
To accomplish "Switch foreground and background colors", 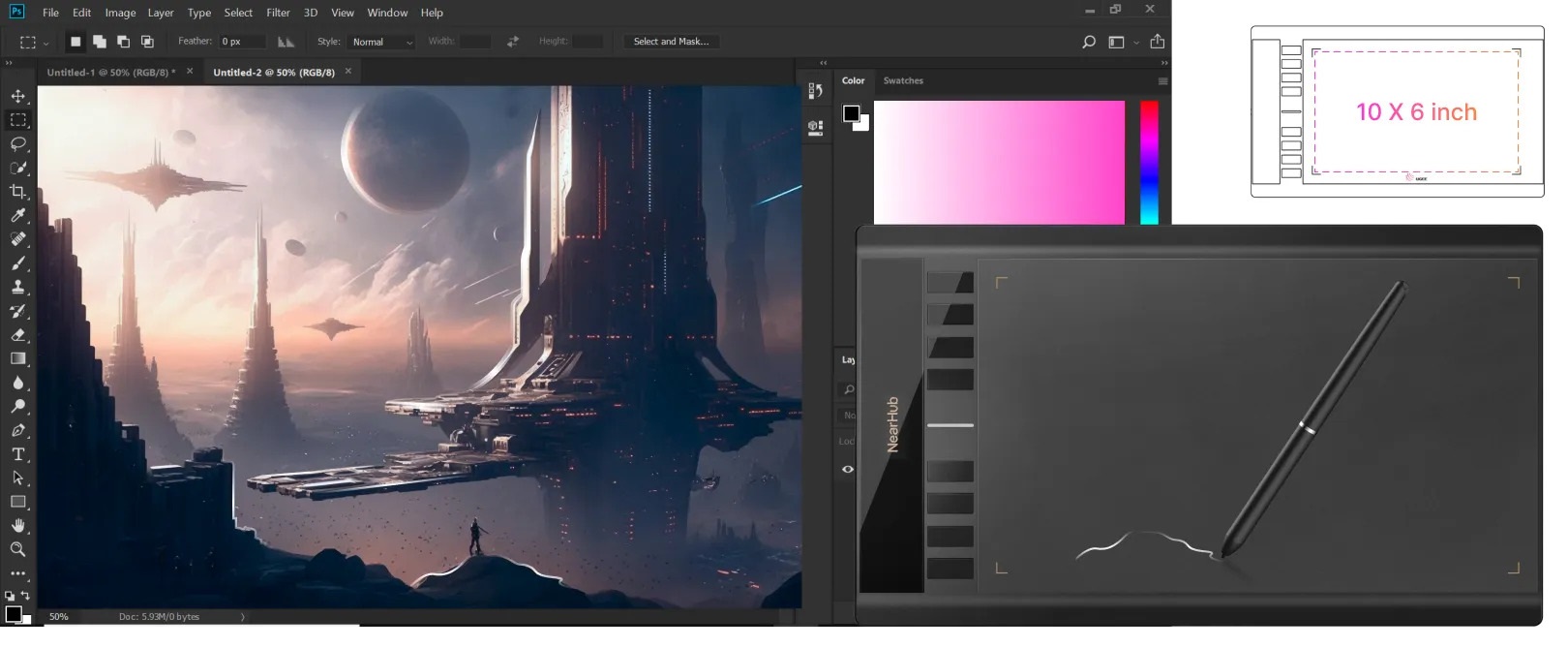I will [x=25, y=596].
